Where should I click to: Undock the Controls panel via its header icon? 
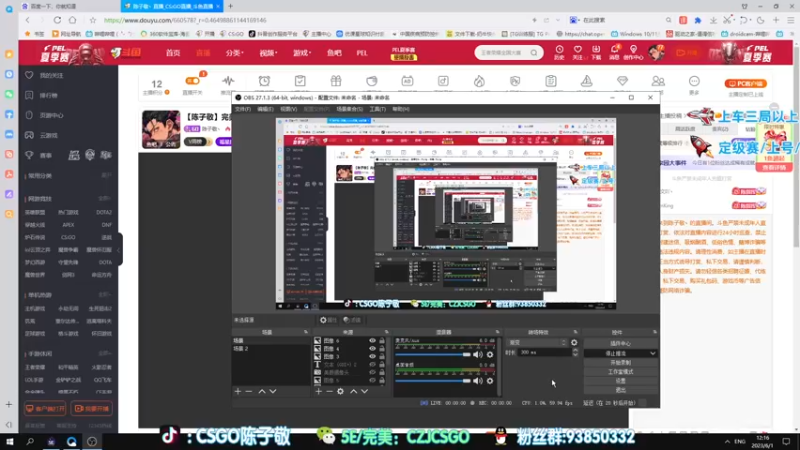click(x=655, y=332)
